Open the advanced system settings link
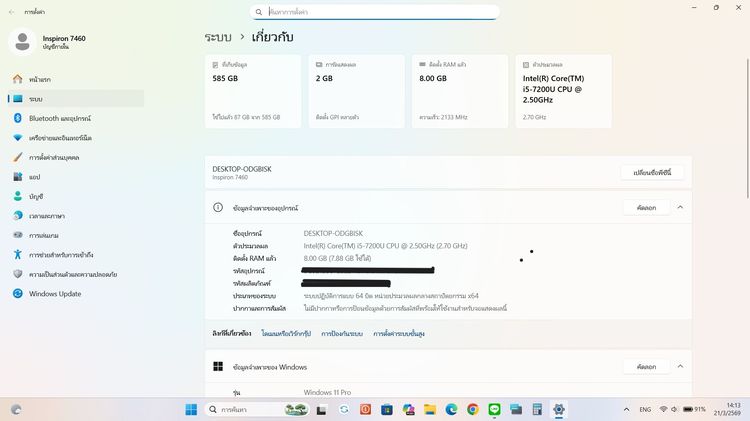This screenshot has width=750, height=421. click(x=399, y=333)
